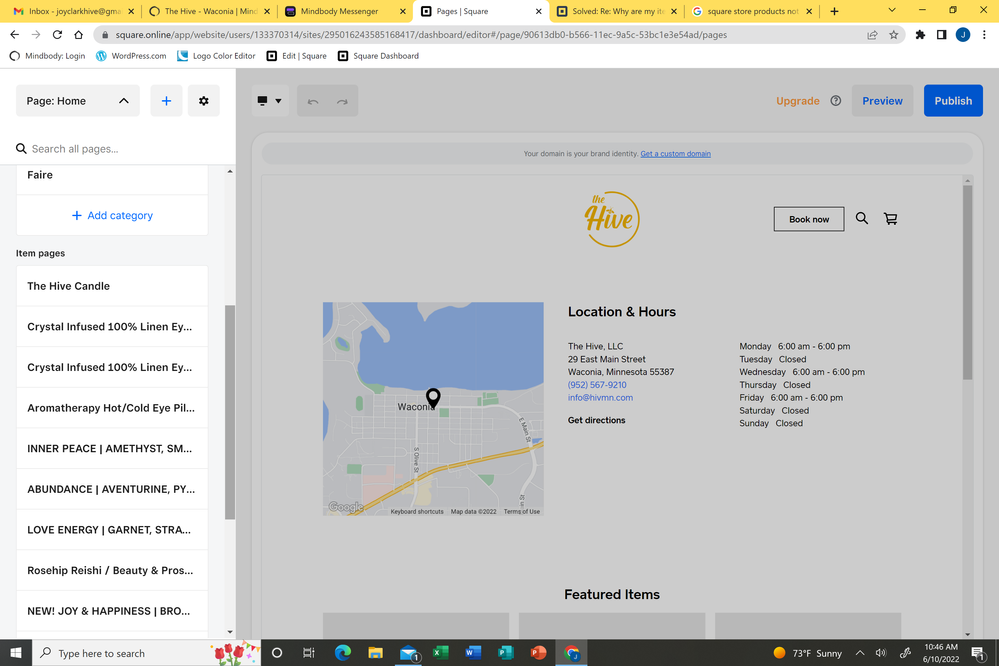The width and height of the screenshot is (999, 666).
Task: Click The Hive logo in site header
Action: coord(611,218)
